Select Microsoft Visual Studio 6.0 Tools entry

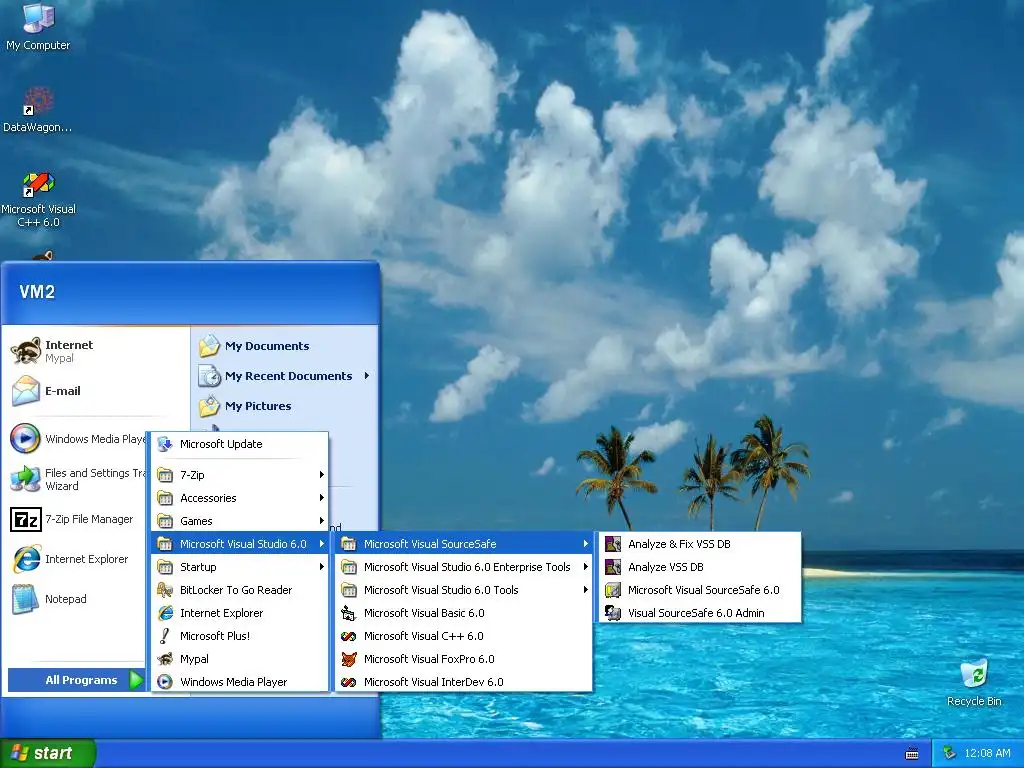[x=464, y=590]
